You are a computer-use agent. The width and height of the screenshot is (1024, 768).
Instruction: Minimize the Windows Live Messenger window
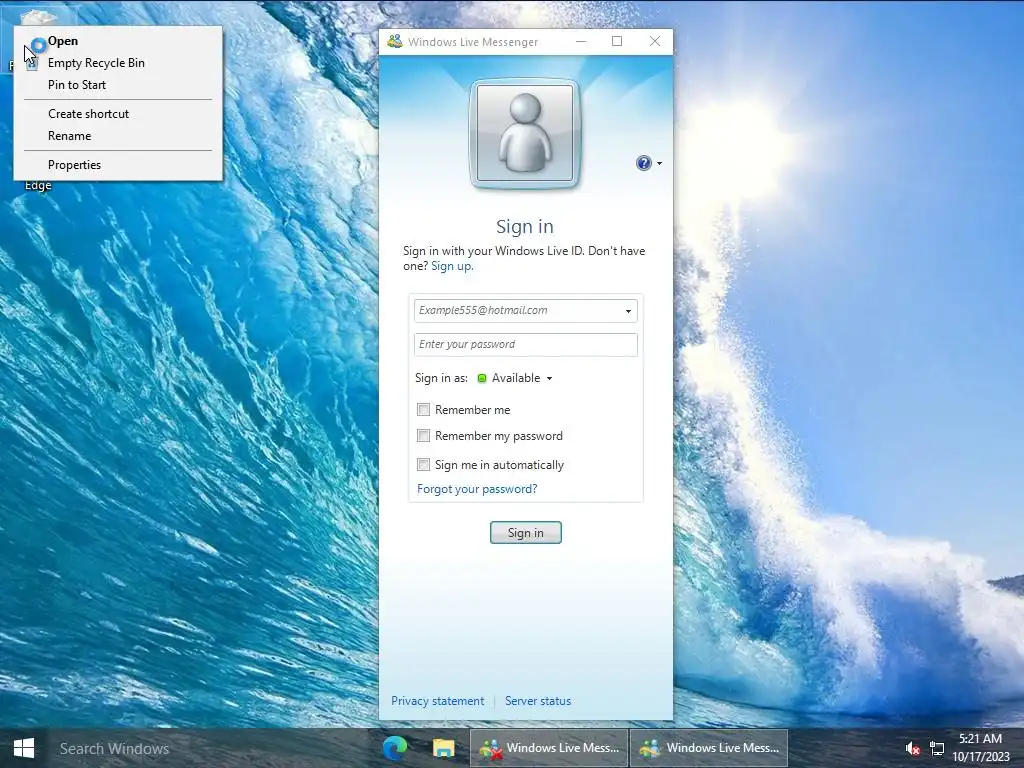click(x=581, y=41)
